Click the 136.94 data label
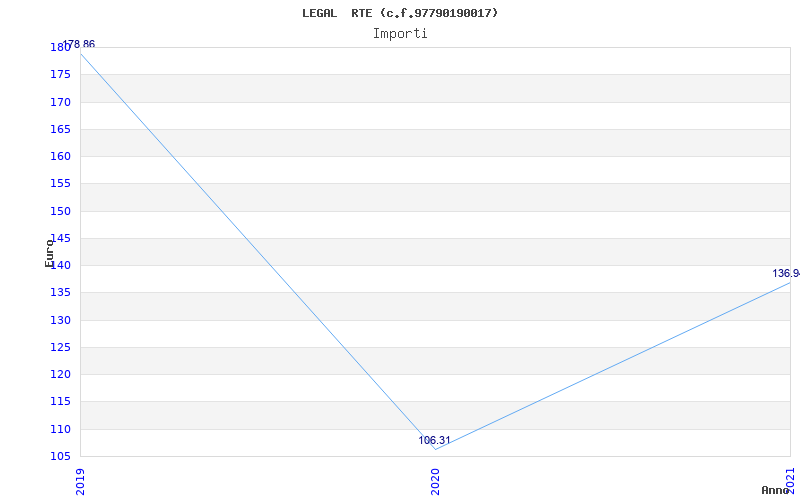Viewport: 800px width, 500px height. (786, 273)
